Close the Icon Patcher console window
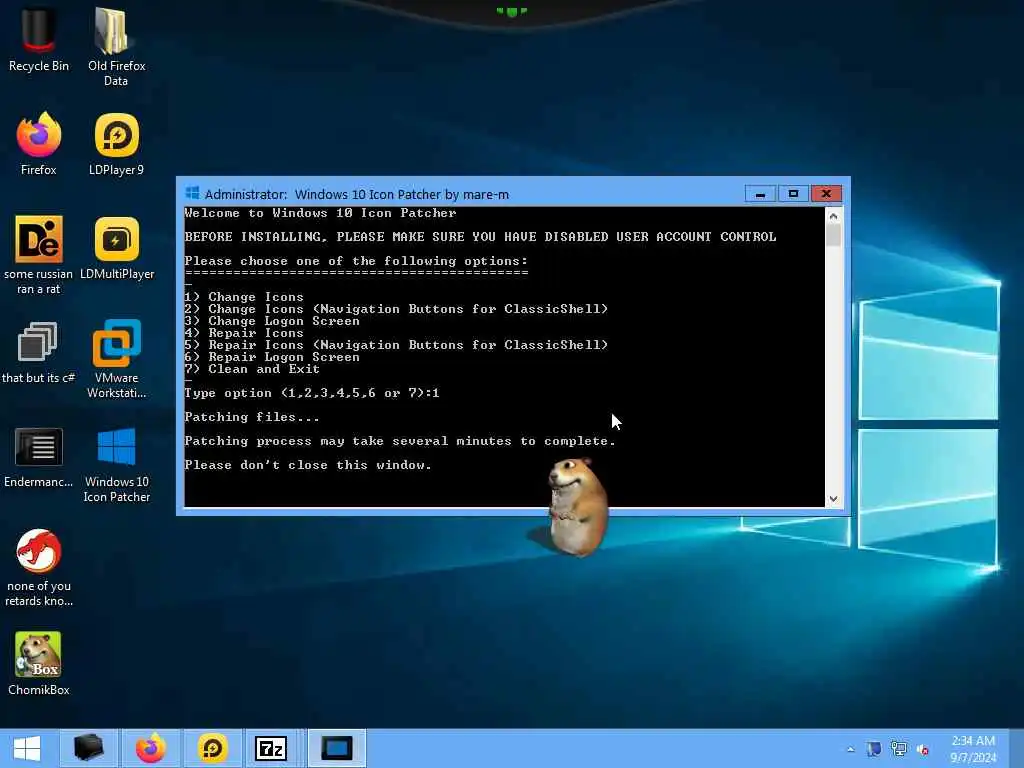The height and width of the screenshot is (768, 1024). click(826, 194)
